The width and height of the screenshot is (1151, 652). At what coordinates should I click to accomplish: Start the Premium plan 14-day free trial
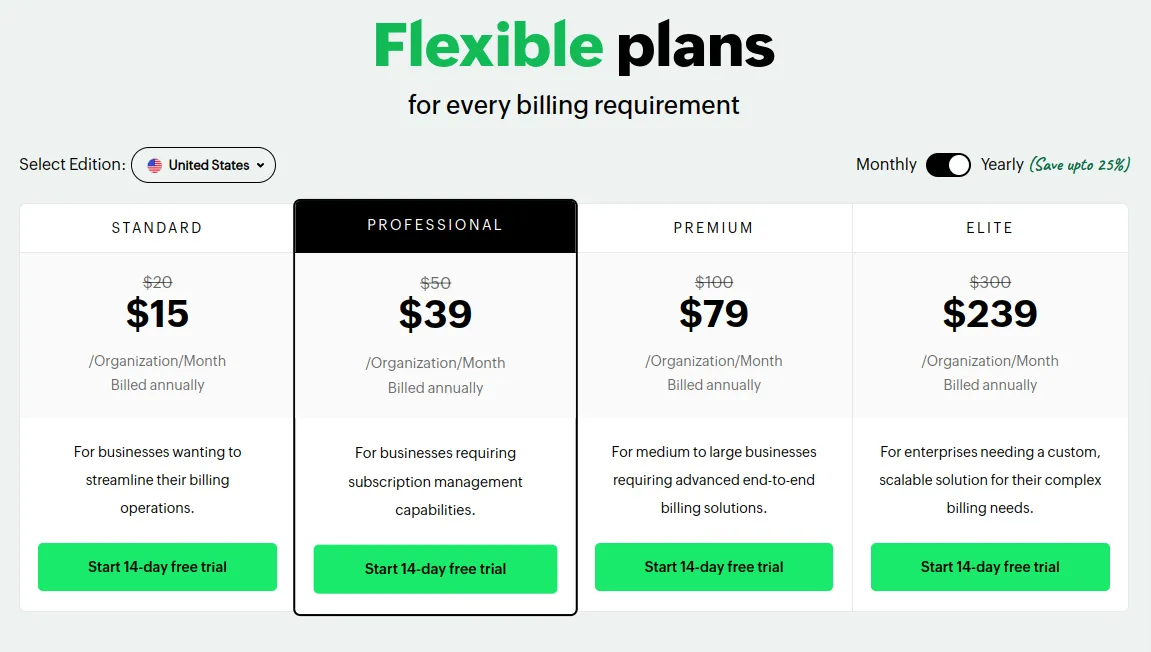coord(714,567)
